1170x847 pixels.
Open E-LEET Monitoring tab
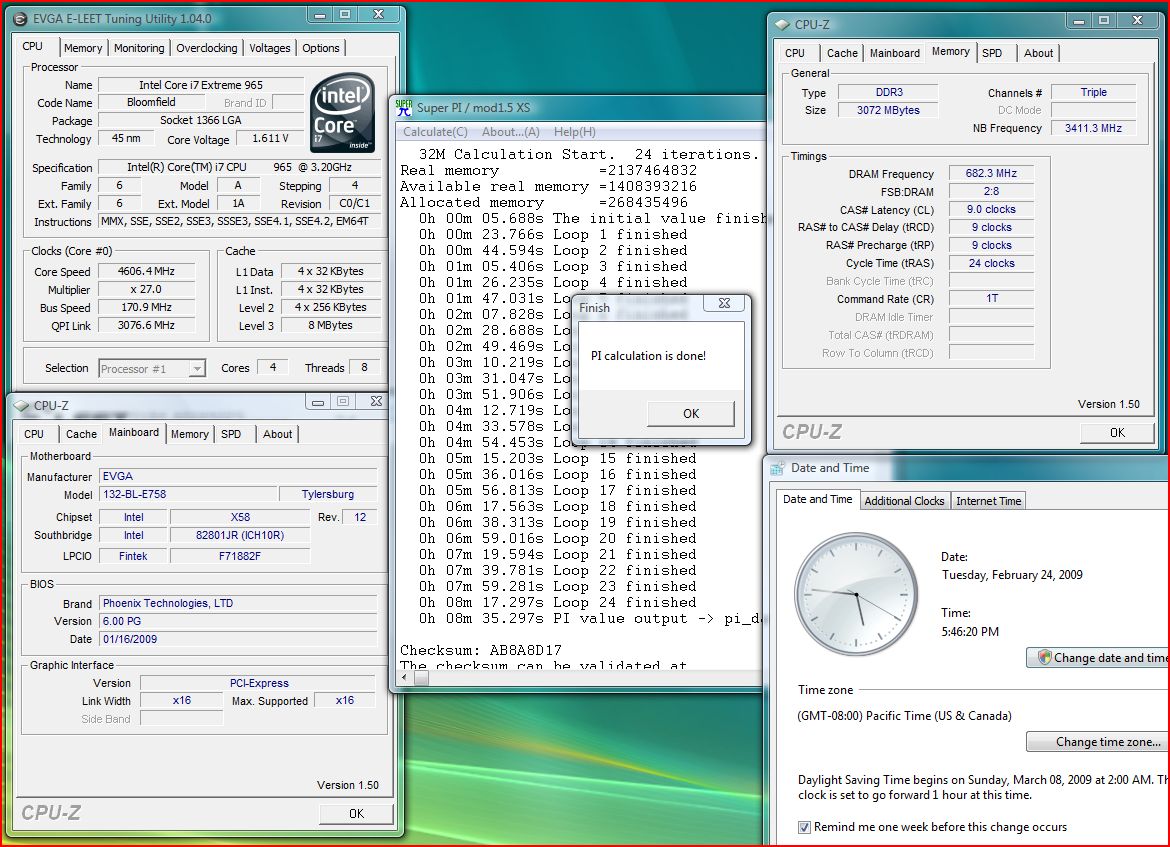point(139,48)
